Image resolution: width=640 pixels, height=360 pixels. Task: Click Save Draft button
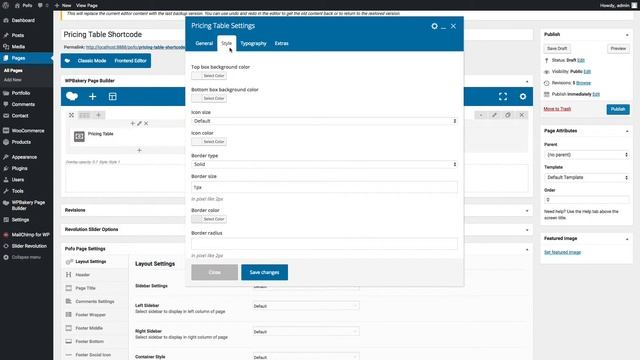(557, 48)
